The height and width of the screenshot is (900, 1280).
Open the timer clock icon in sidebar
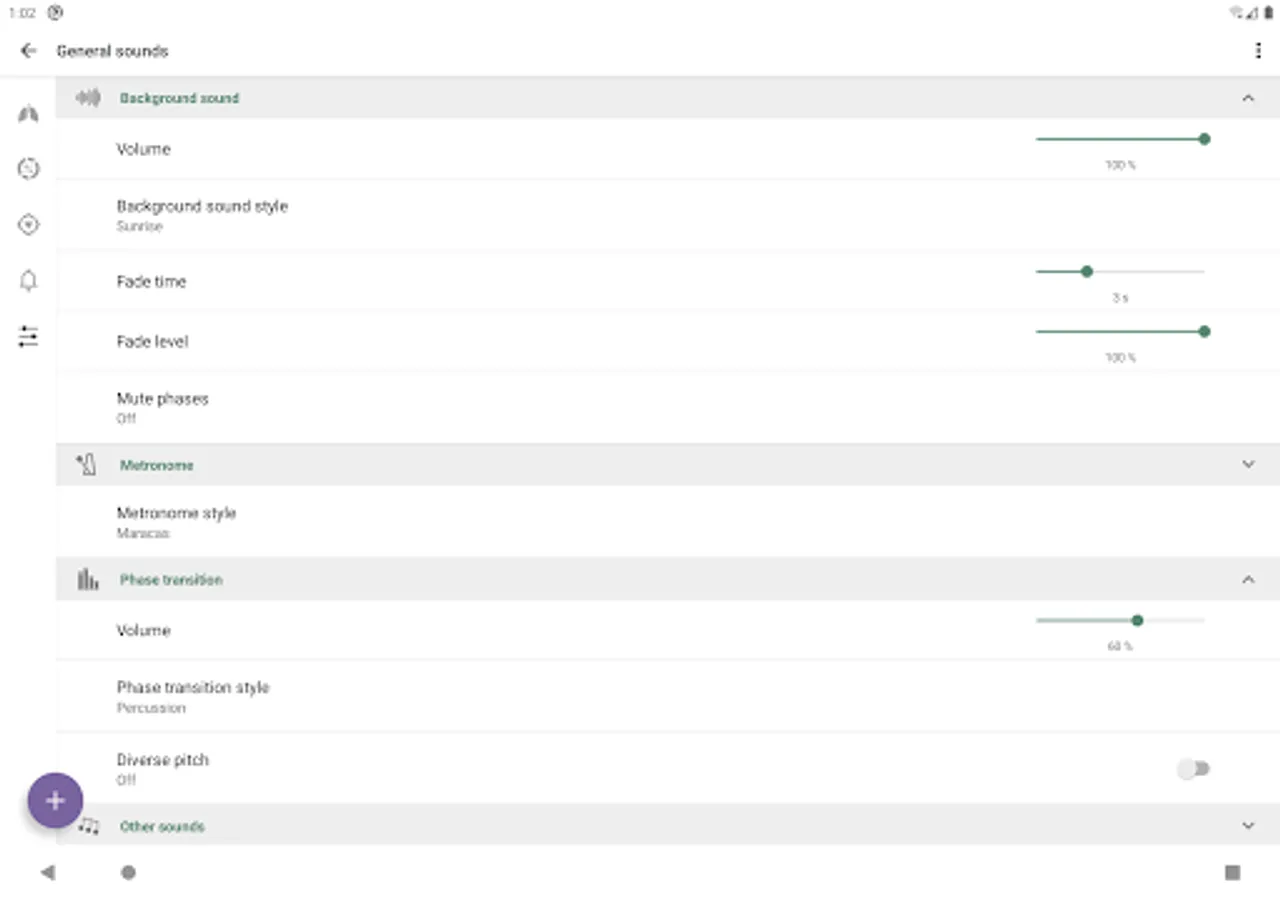click(28, 169)
